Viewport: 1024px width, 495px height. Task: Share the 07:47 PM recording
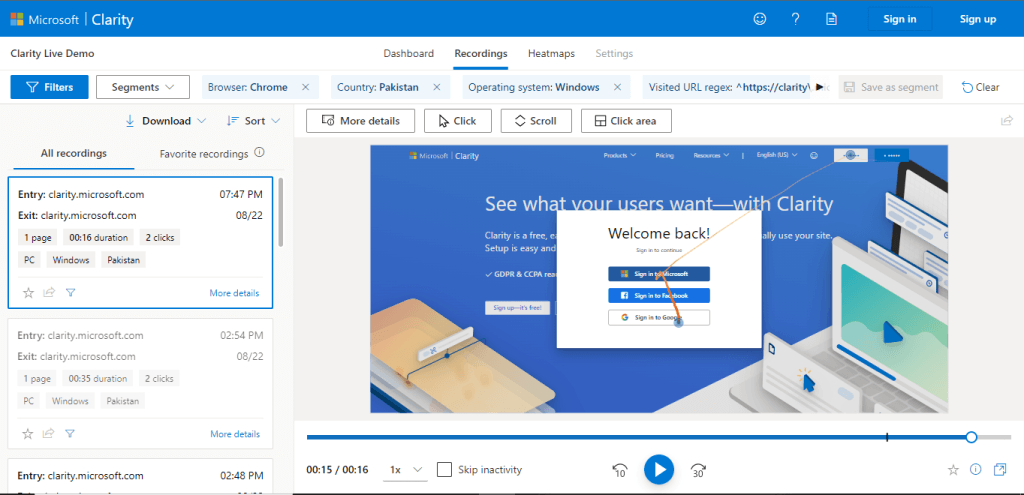(x=49, y=293)
